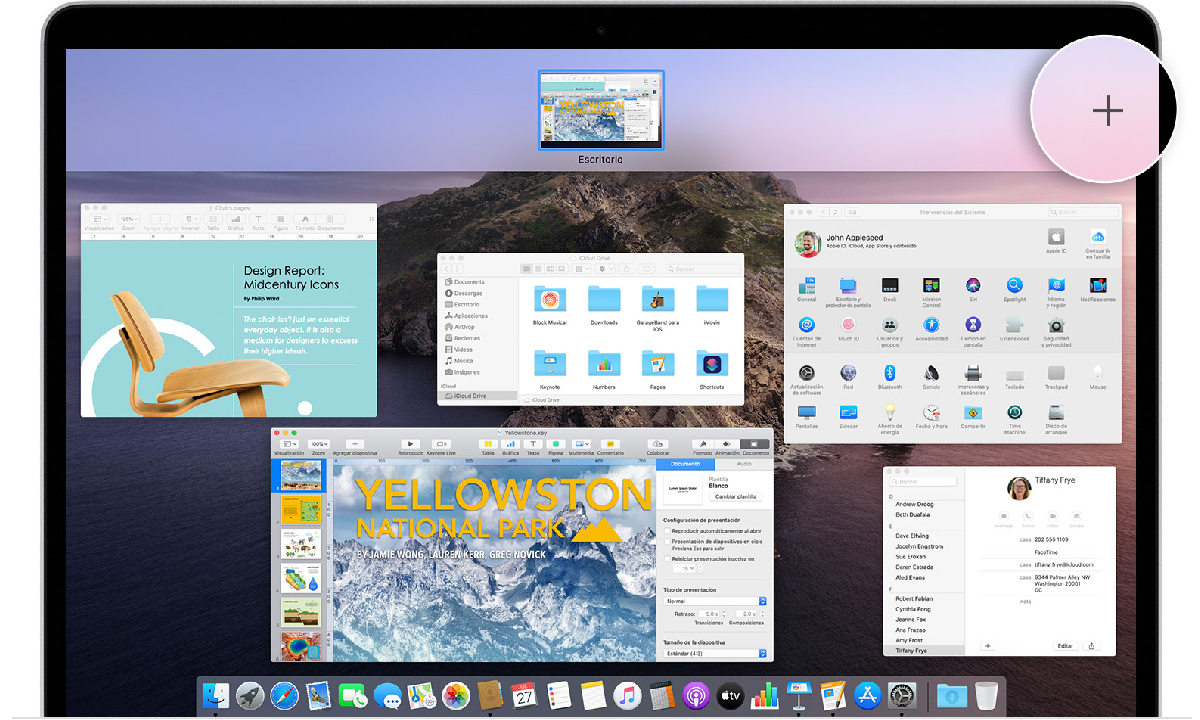
Task: Add a text box with Keynote Texto button
Action: [533, 443]
